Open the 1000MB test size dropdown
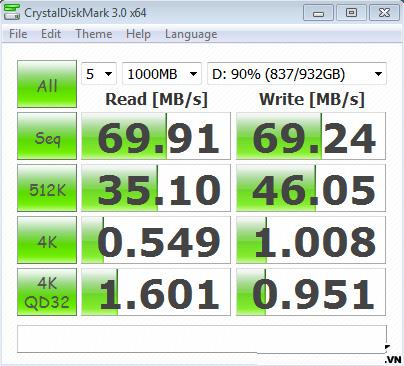Image resolution: width=404 pixels, height=366 pixels. pyautogui.click(x=162, y=74)
